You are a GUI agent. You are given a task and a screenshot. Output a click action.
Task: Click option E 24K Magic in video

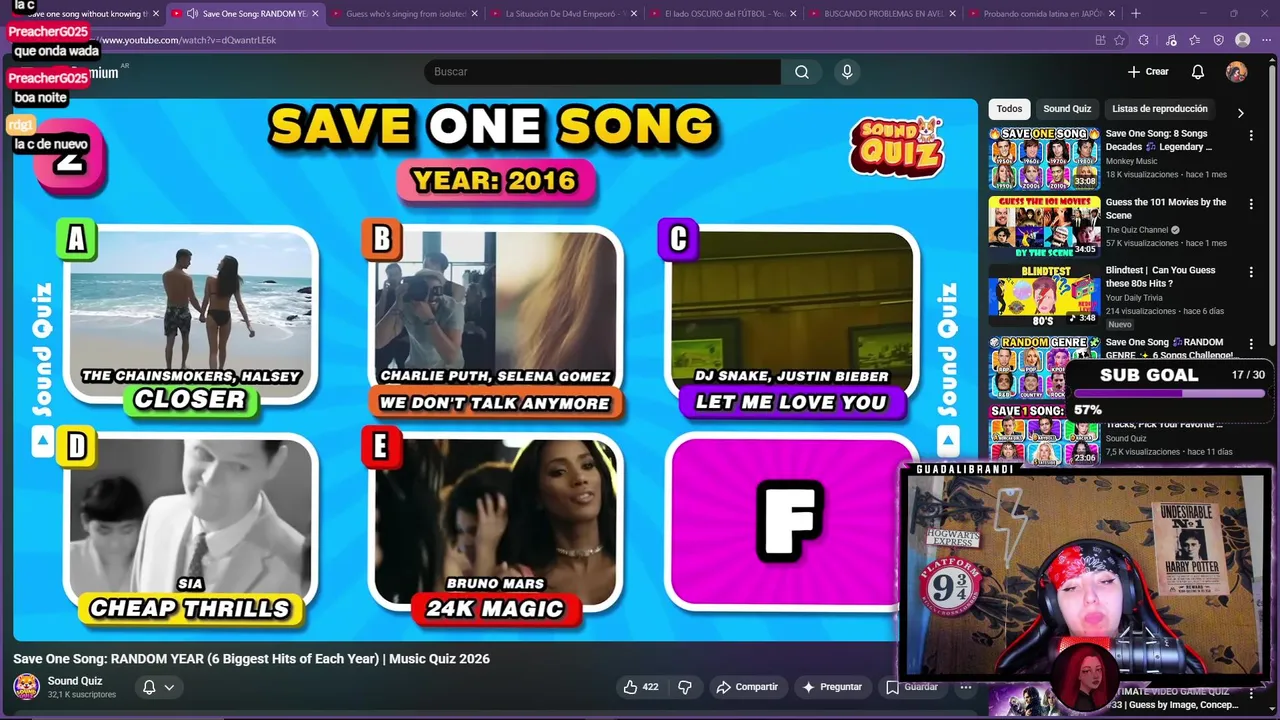tap(495, 530)
